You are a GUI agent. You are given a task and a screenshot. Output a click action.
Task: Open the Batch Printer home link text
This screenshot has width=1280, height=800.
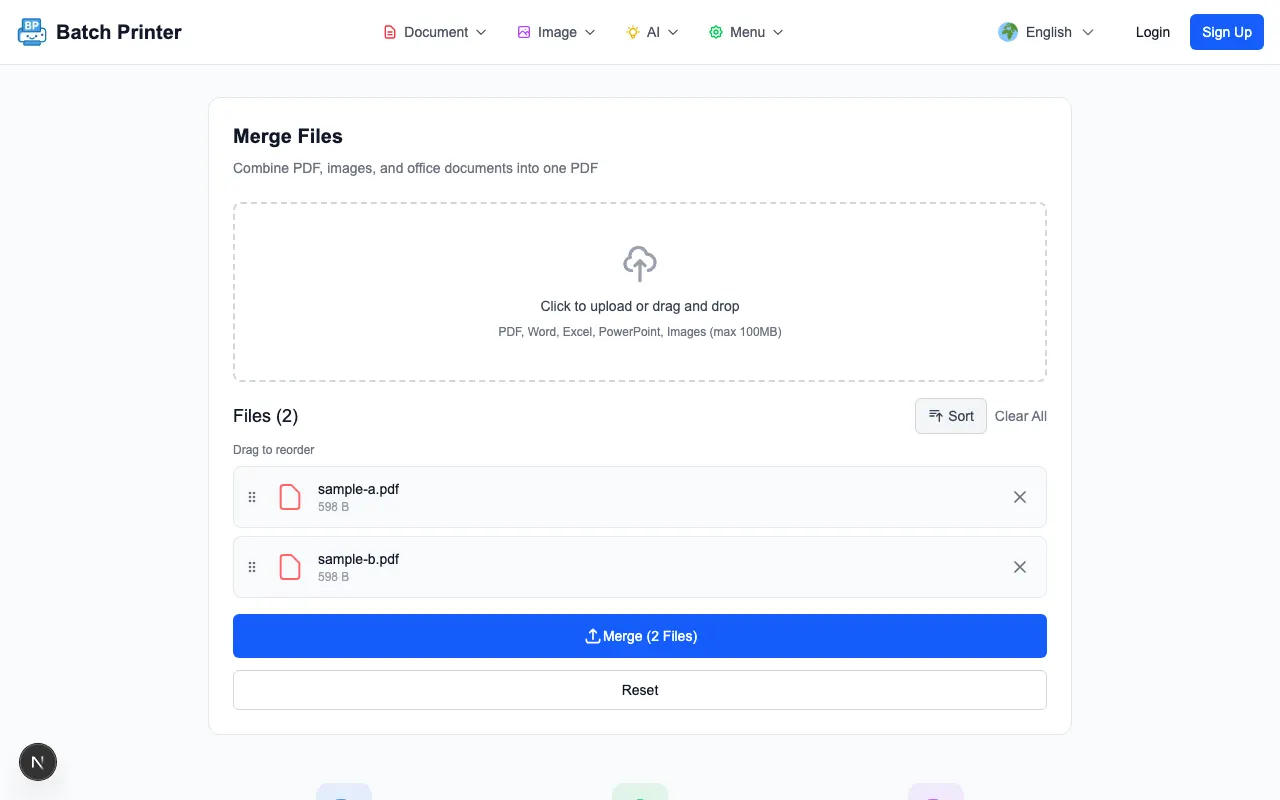(119, 32)
